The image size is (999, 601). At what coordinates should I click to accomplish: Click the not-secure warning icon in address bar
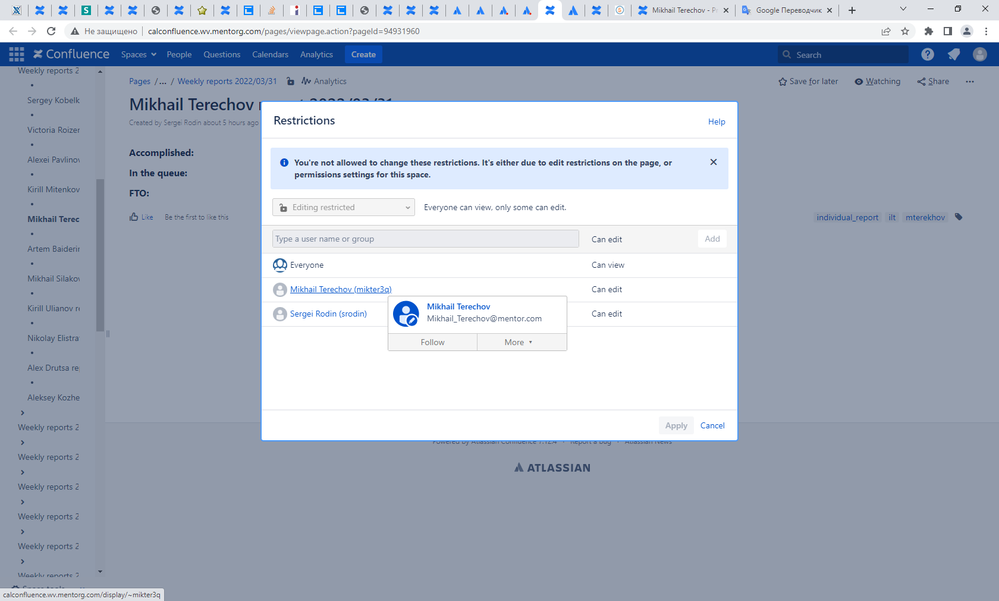click(x=75, y=31)
